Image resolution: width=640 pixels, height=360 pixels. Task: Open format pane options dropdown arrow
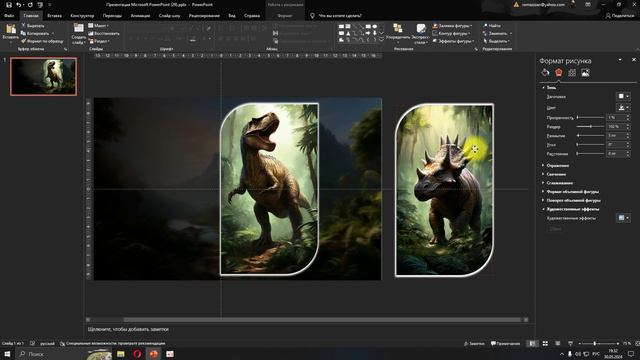pos(620,60)
